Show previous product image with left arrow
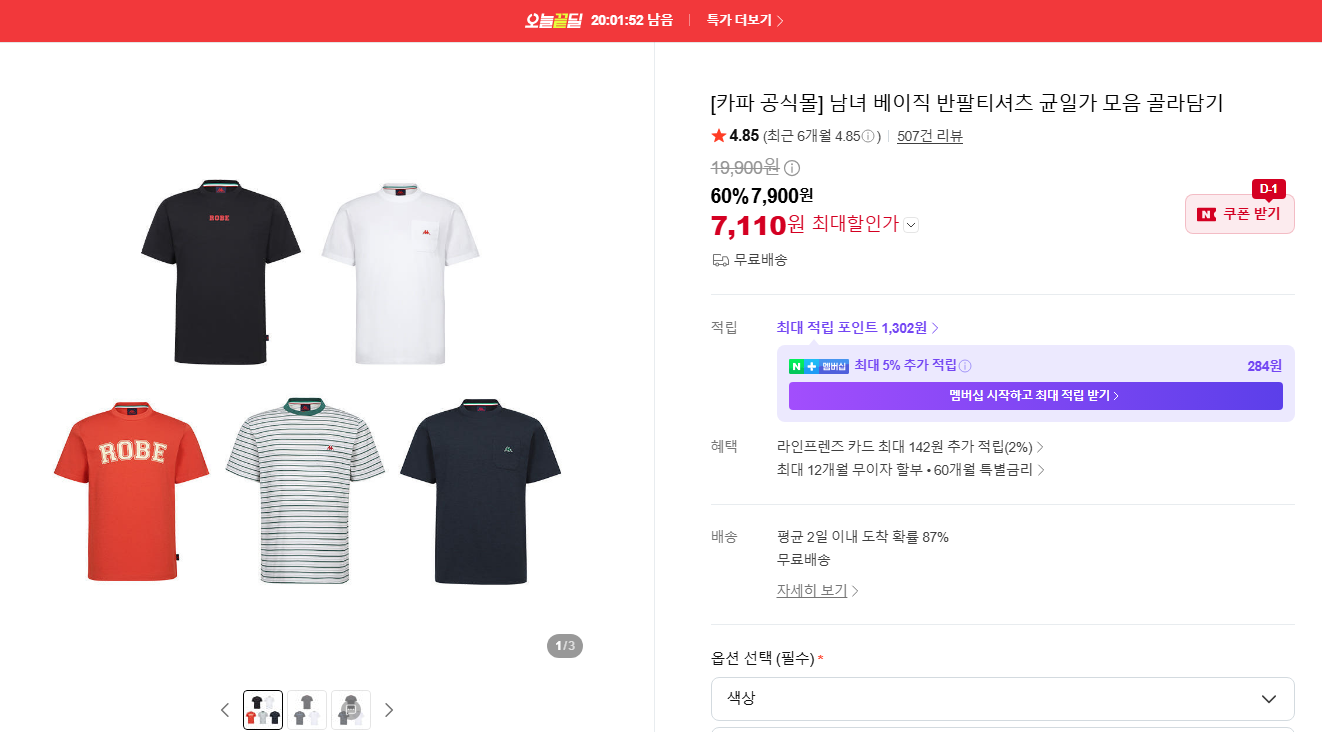The width and height of the screenshot is (1322, 732). [225, 710]
